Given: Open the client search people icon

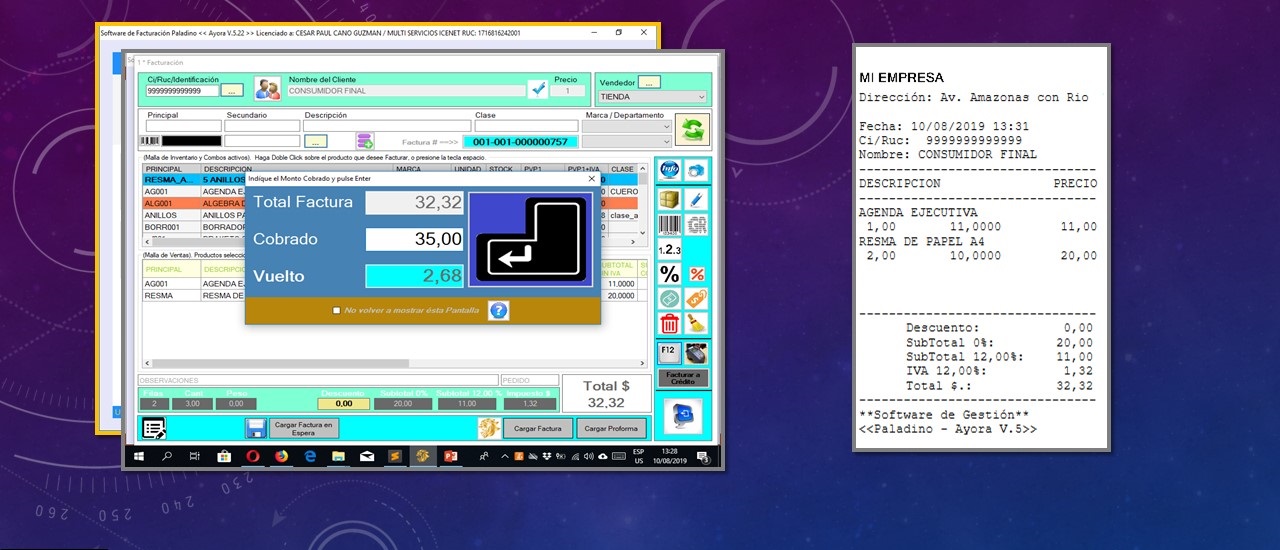Looking at the screenshot, I should pyautogui.click(x=267, y=89).
